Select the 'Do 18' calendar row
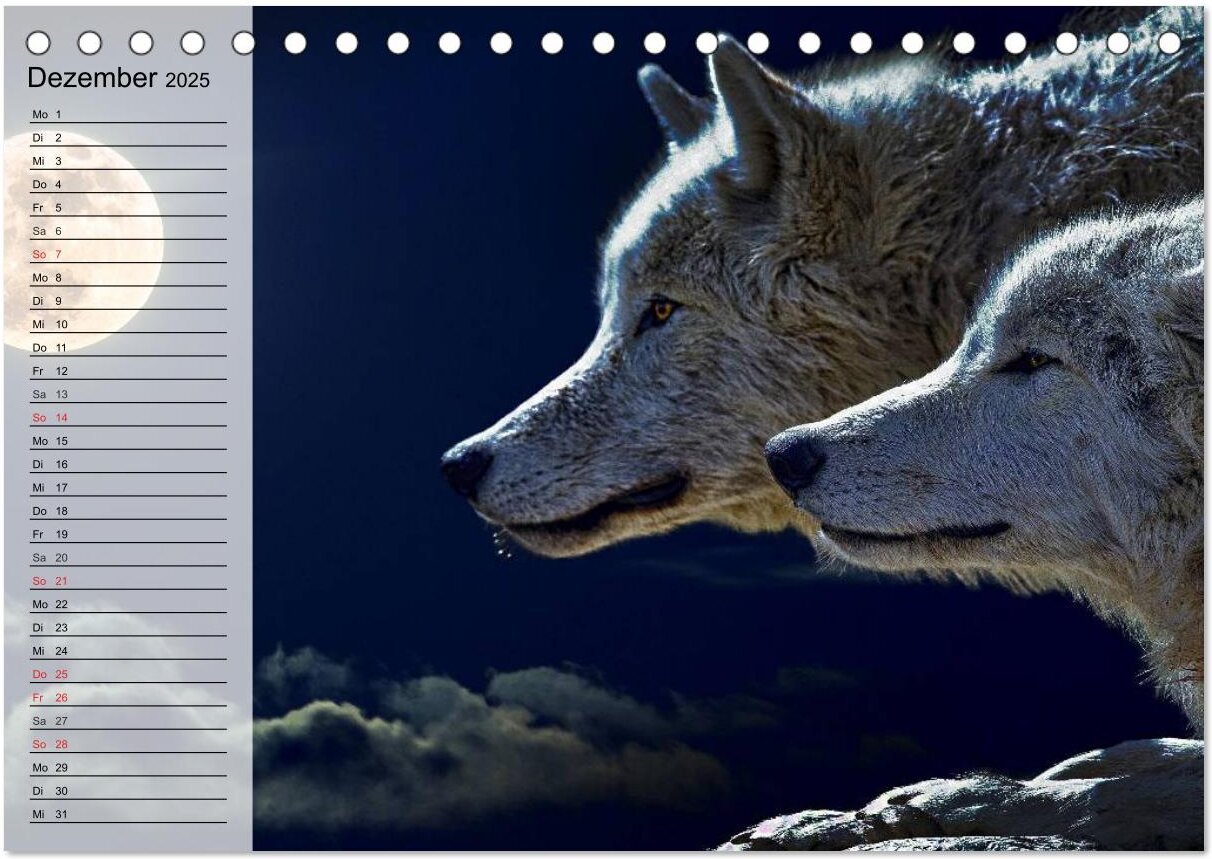1212x859 pixels. click(128, 511)
